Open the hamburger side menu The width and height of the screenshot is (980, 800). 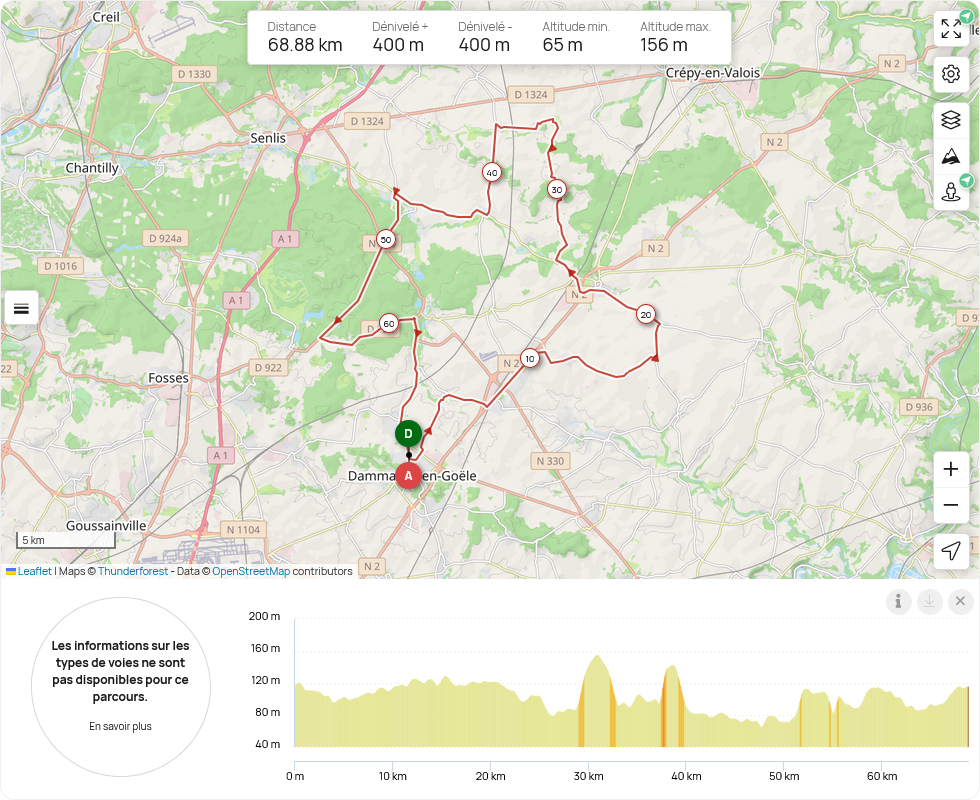[x=21, y=308]
